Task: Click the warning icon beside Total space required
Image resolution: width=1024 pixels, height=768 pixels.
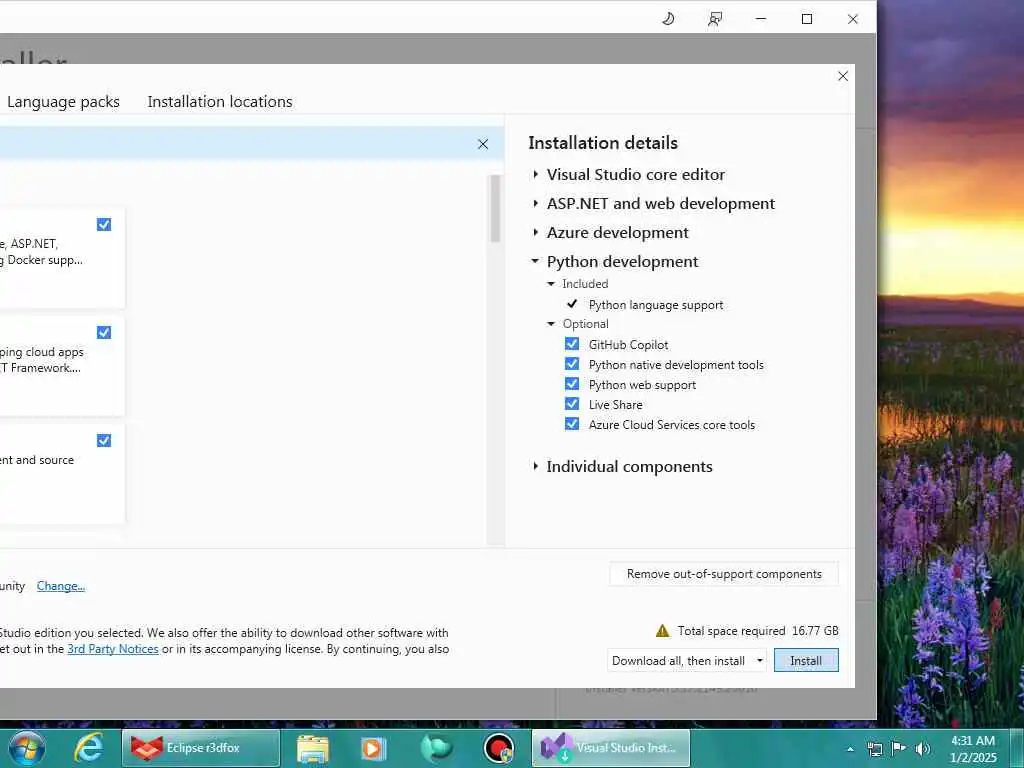Action: 662,631
